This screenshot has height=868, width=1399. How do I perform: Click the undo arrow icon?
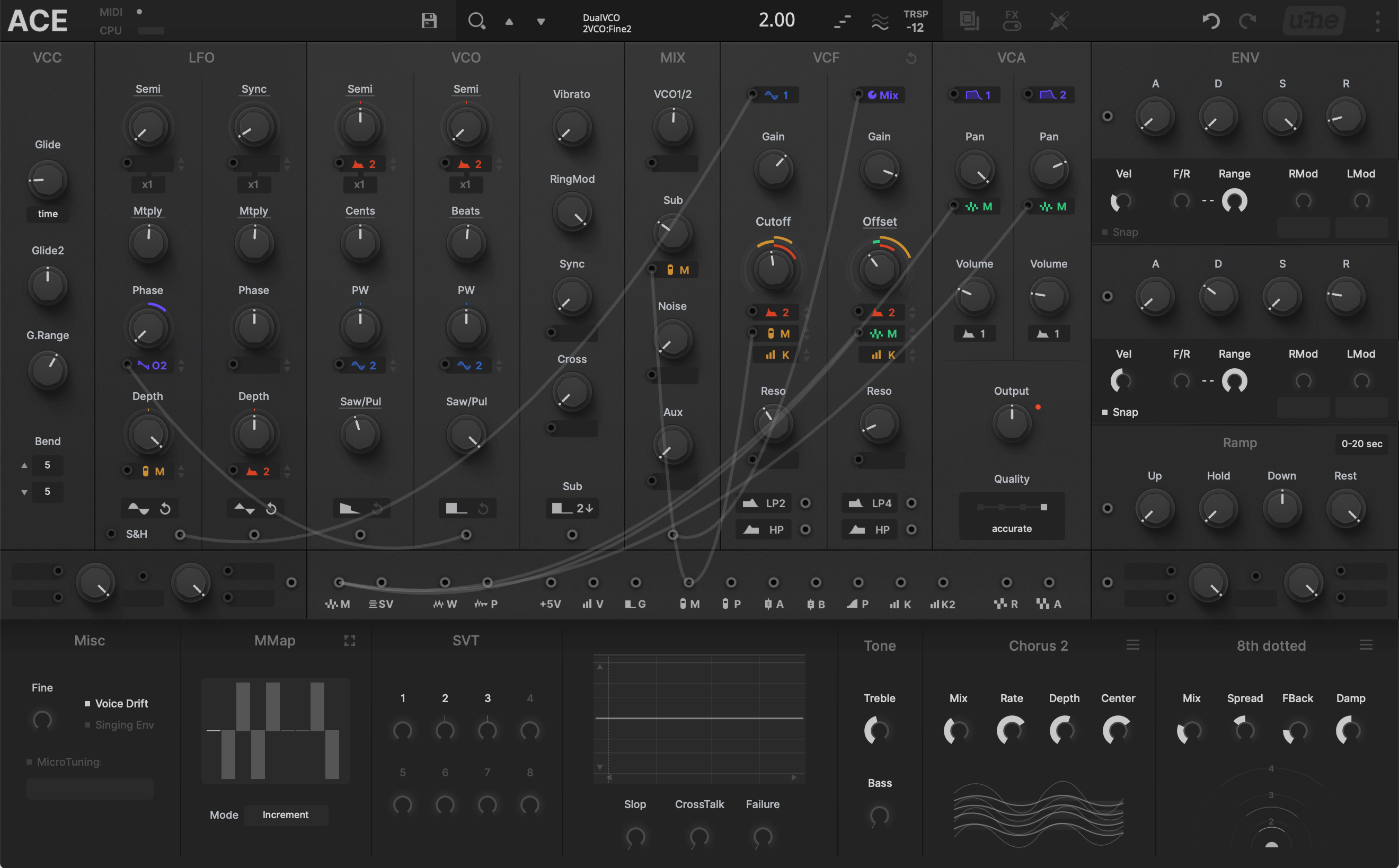pos(1211,21)
